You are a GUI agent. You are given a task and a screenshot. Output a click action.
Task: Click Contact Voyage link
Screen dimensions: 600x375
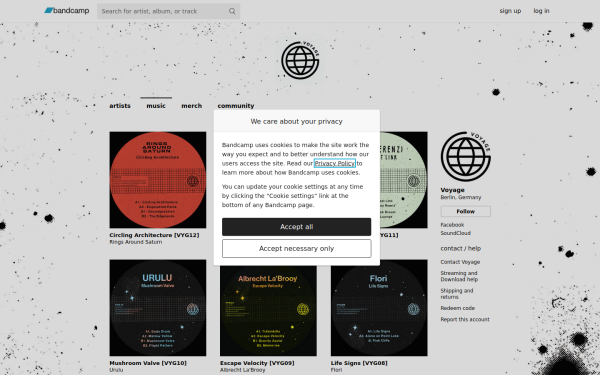tap(460, 262)
